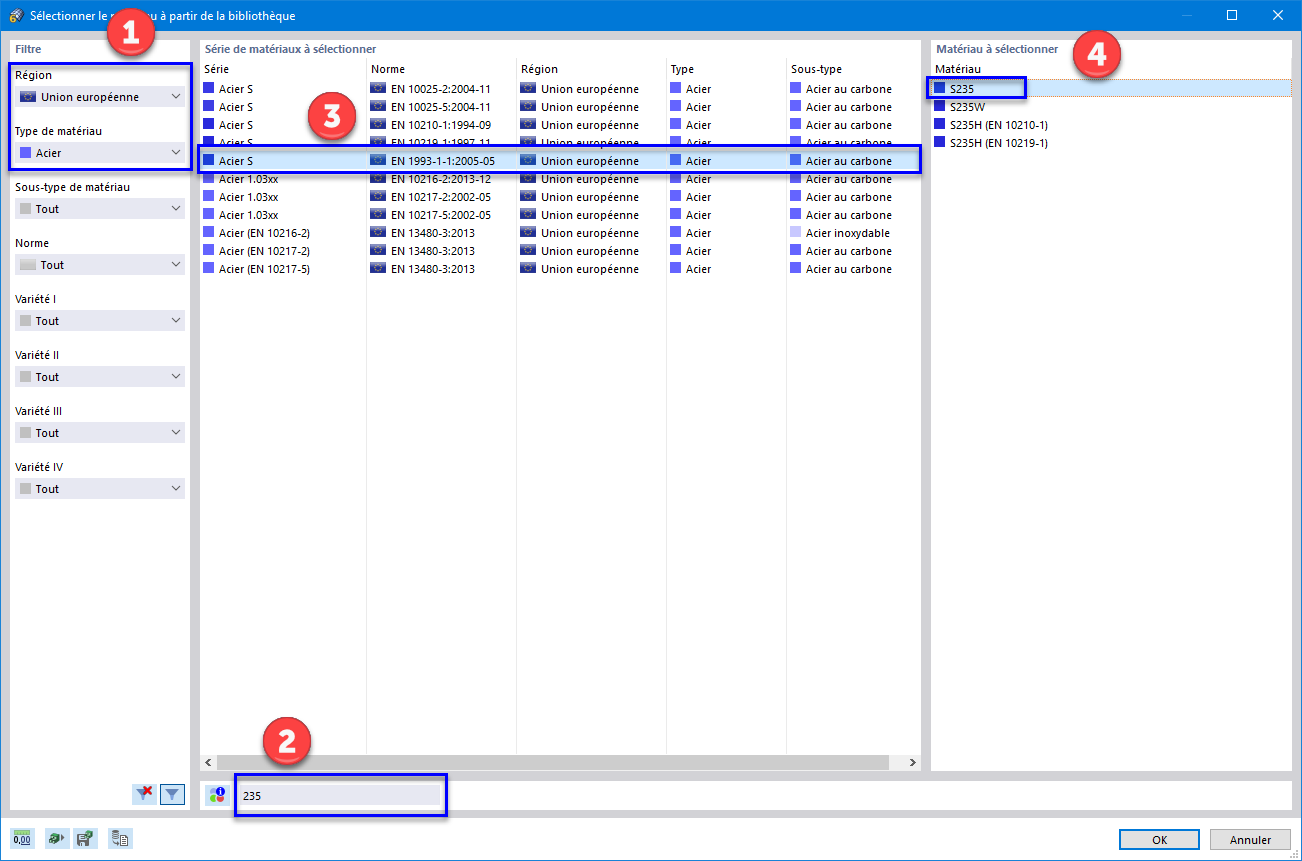Click the EU flag beside EN 10216-2:2013-12
1302x861 pixels.
click(x=378, y=179)
